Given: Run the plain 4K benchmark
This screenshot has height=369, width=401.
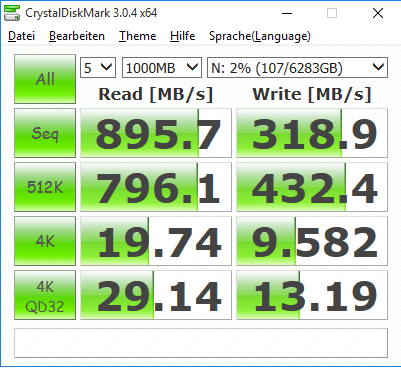Looking at the screenshot, I should pyautogui.click(x=45, y=241).
